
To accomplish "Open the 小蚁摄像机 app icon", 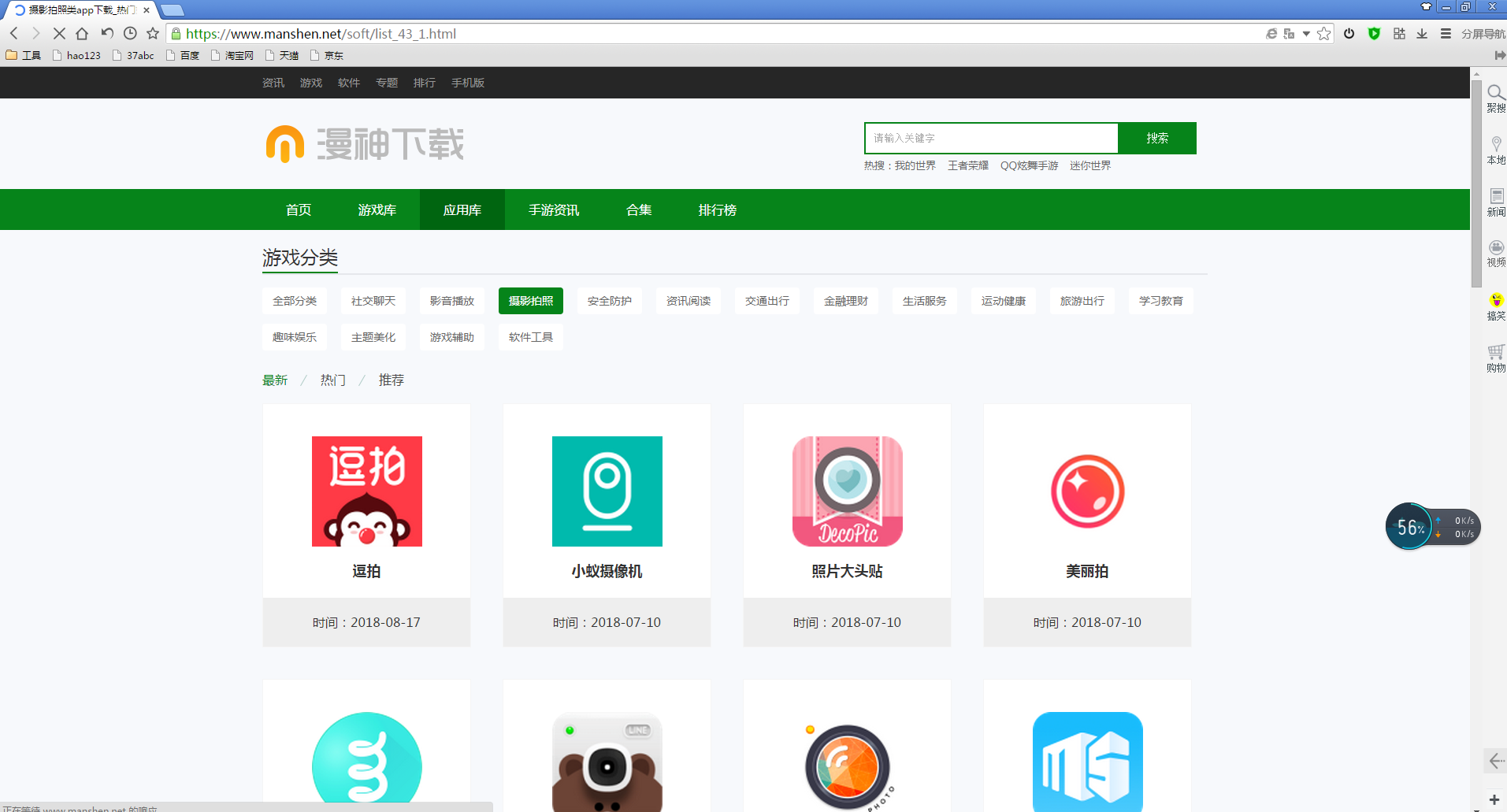I will (607, 491).
